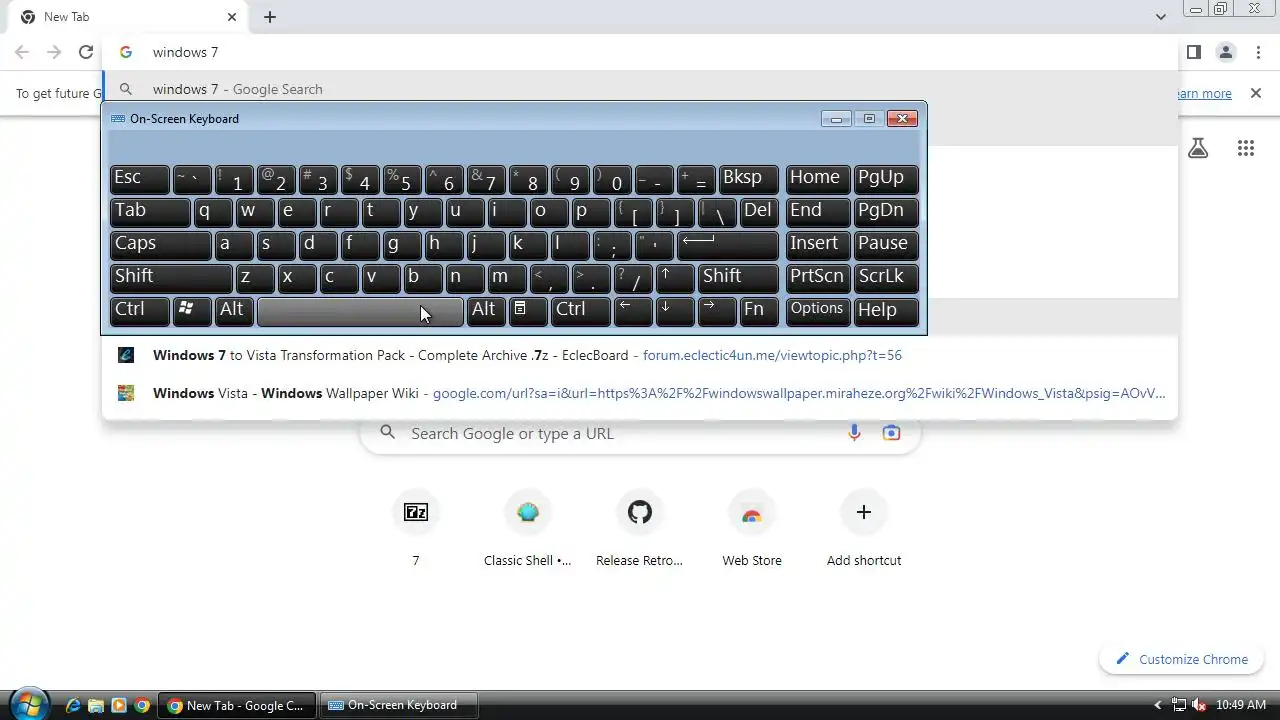
Task: Click the down arrow key on the On-Screen Keyboard
Action: 676,311
